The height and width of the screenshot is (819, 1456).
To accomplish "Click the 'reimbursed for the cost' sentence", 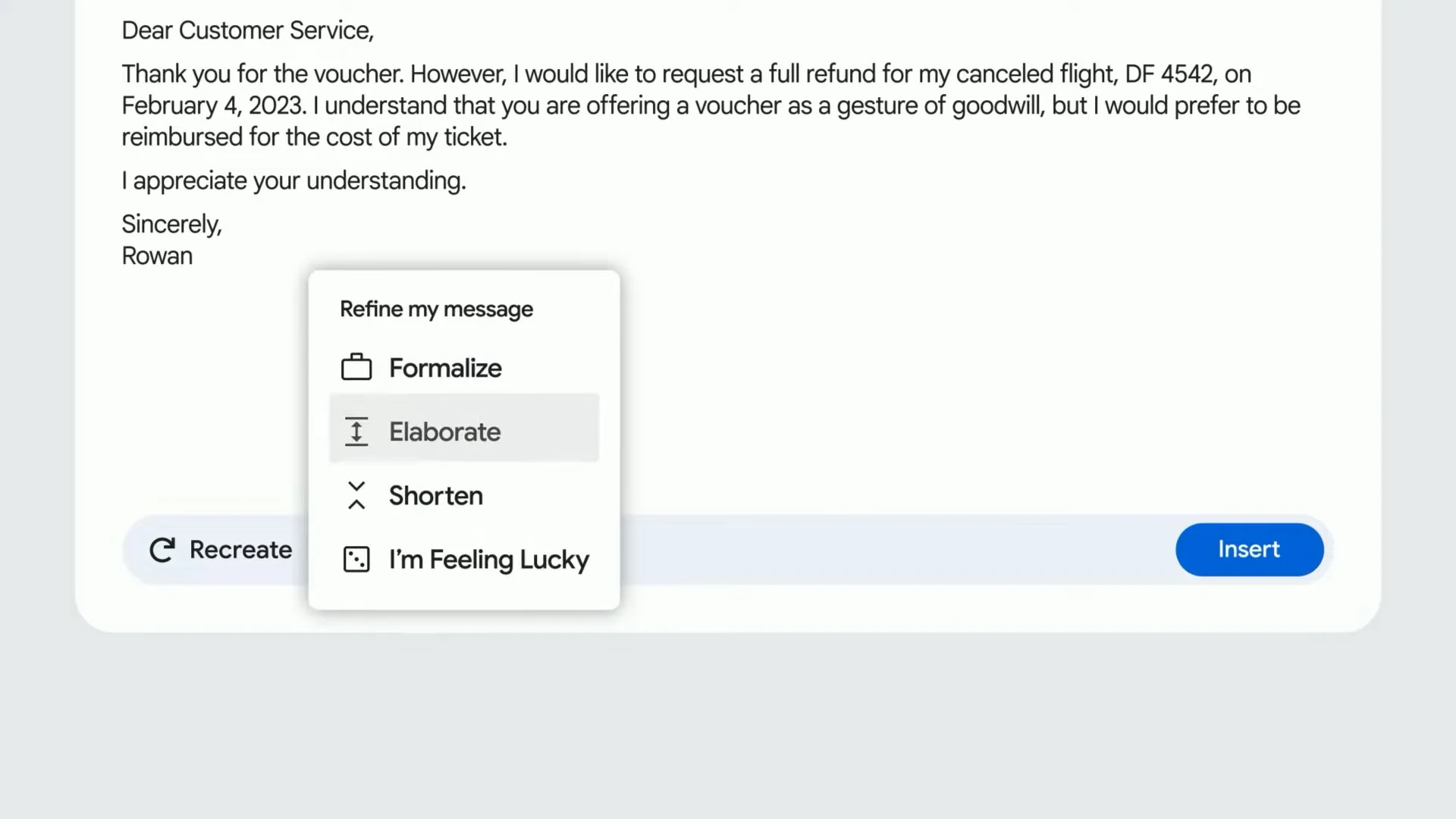I will [314, 137].
